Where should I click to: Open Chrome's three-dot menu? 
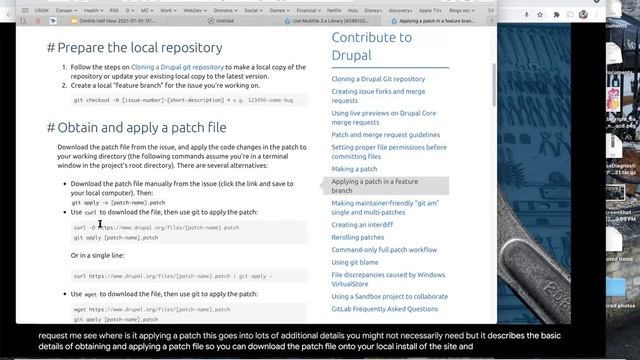[597, 15]
